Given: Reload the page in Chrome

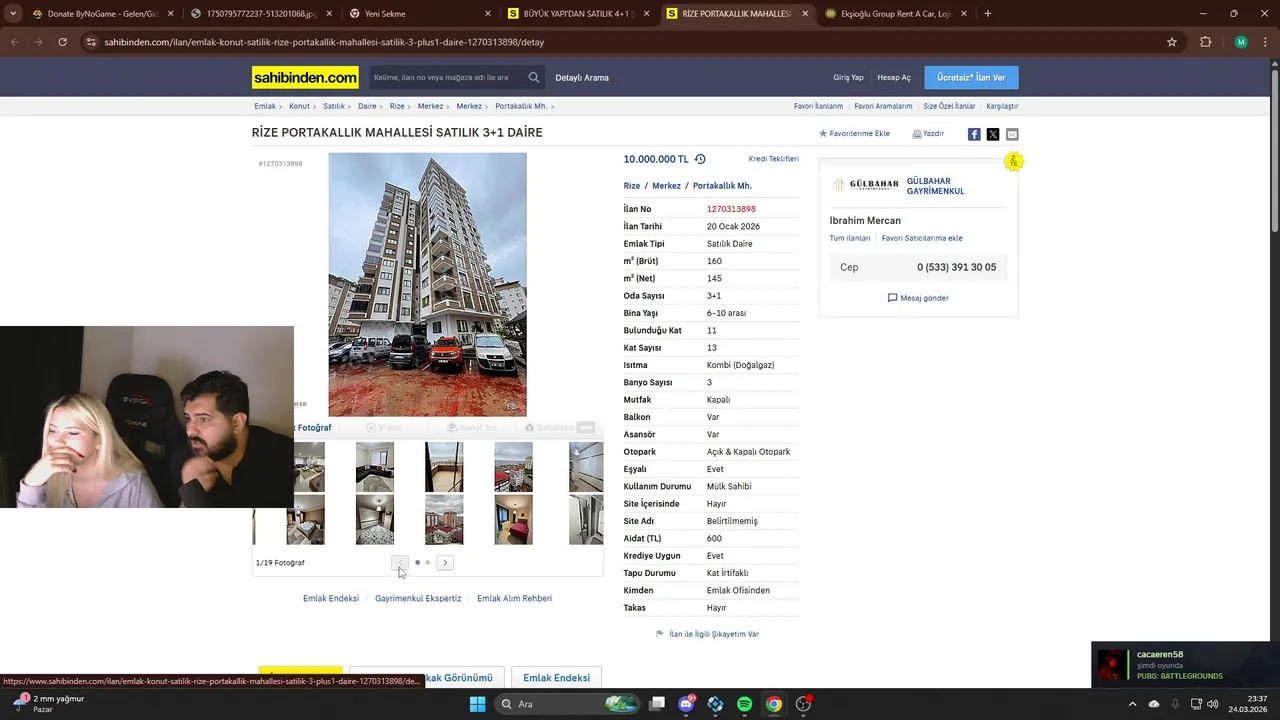Looking at the screenshot, I should 62,42.
